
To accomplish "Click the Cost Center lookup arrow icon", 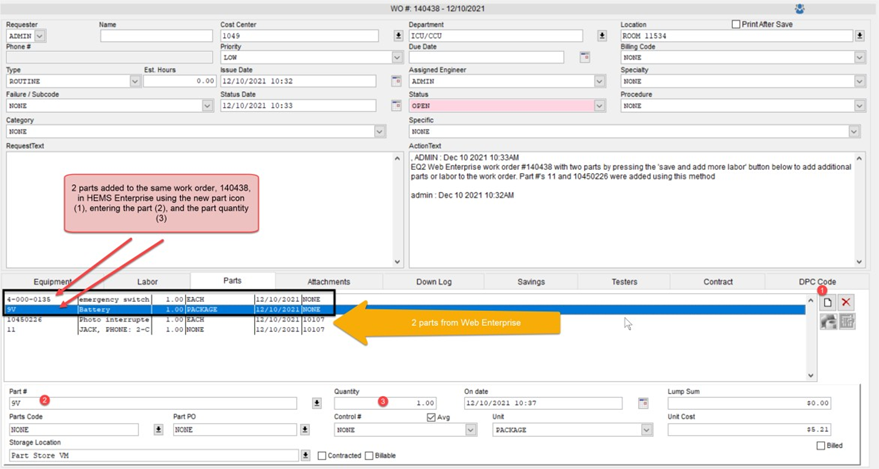I will (x=399, y=36).
